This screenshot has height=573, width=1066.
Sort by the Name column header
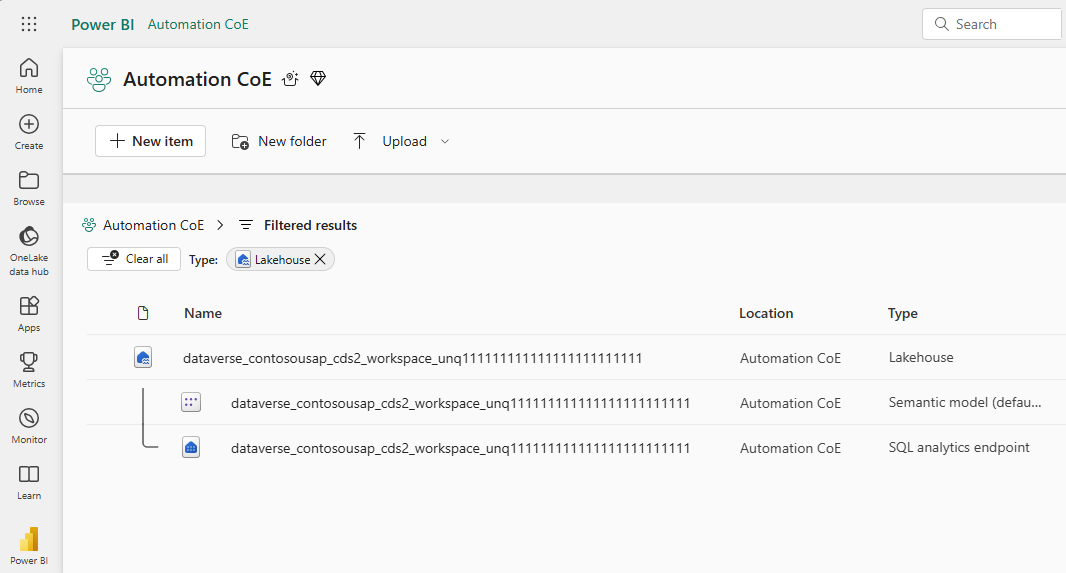tap(203, 313)
